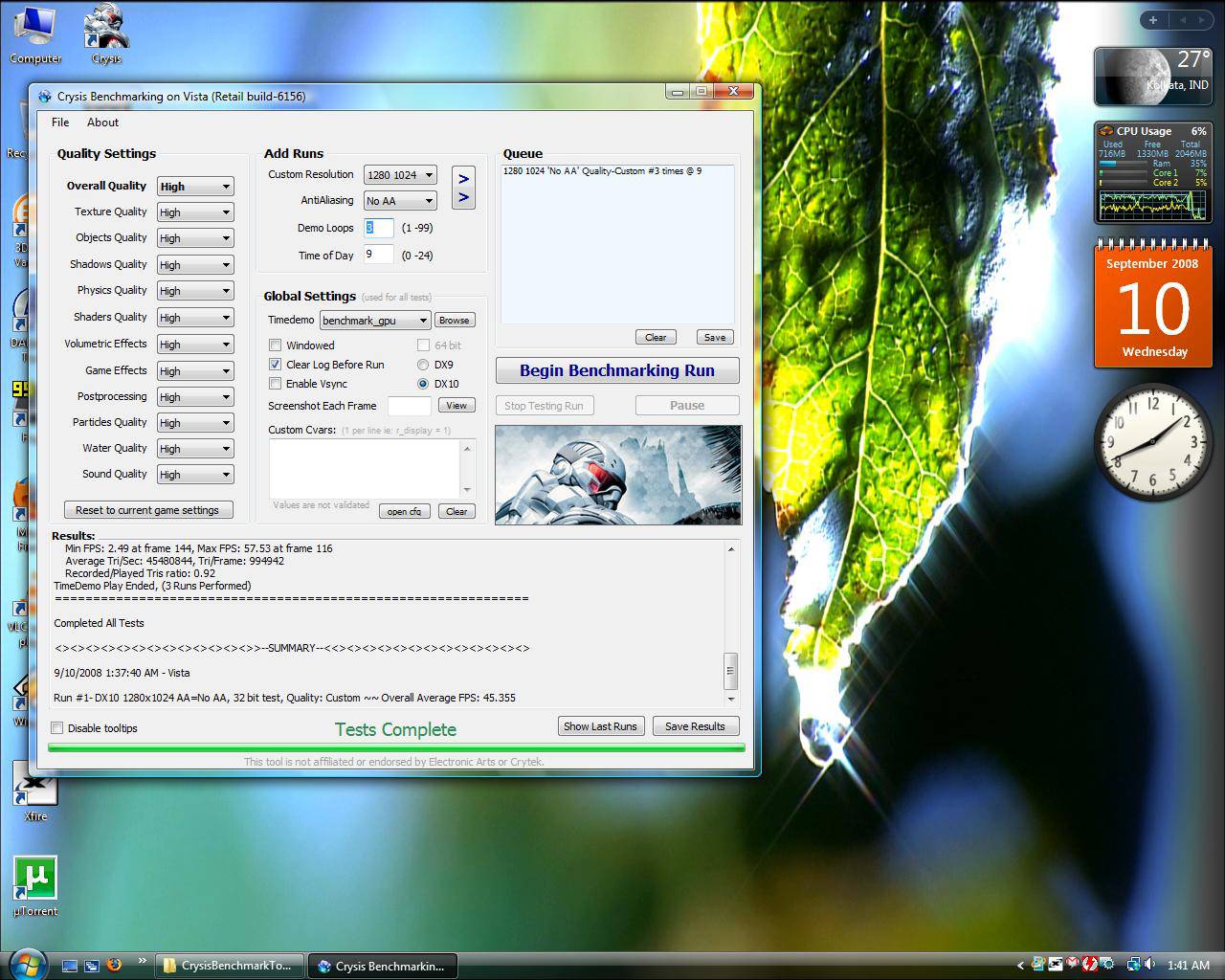
Task: Click into Demo Loops field
Action: [378, 228]
